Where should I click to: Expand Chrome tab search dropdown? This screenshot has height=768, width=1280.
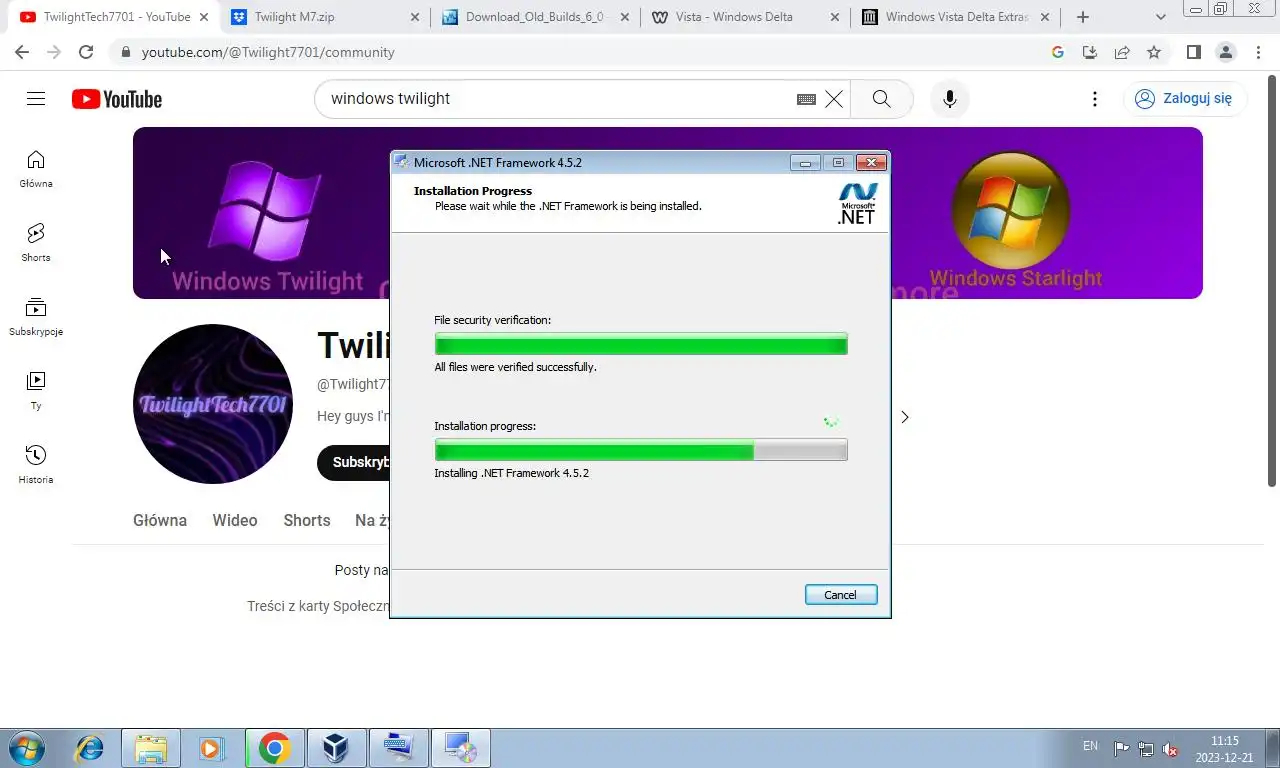pos(1160,17)
